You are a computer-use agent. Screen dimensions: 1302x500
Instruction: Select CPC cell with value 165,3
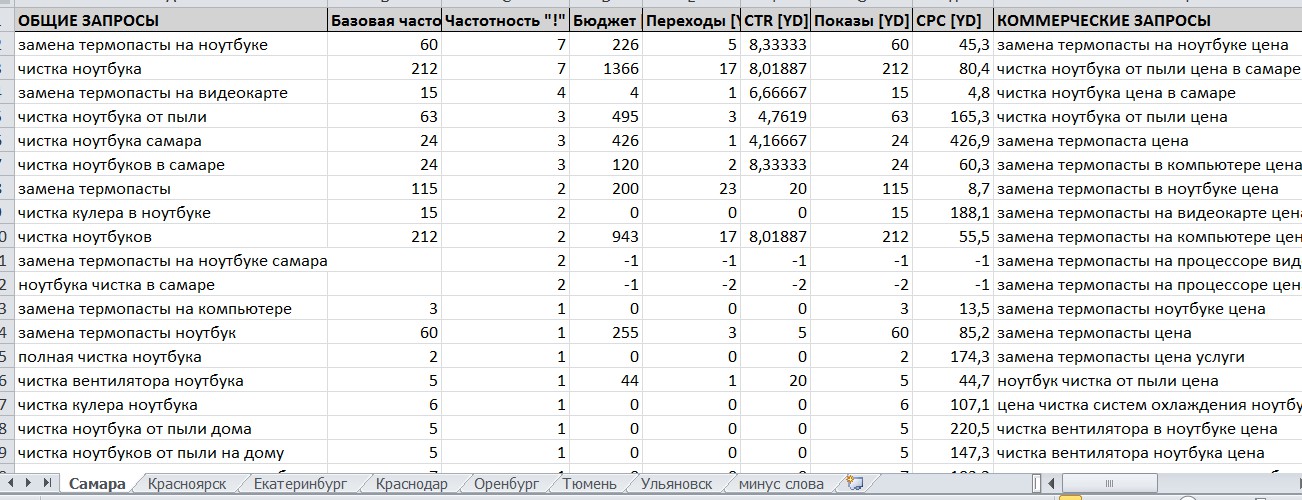[953, 117]
